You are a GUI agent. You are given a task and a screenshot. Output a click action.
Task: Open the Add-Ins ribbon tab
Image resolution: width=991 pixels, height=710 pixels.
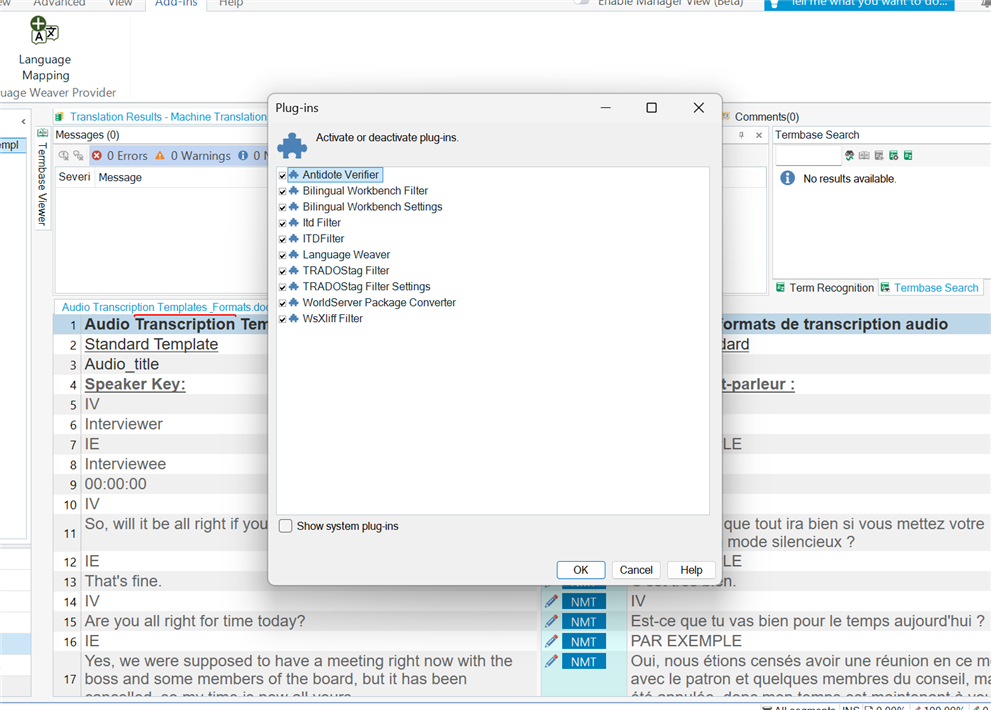(176, 3)
